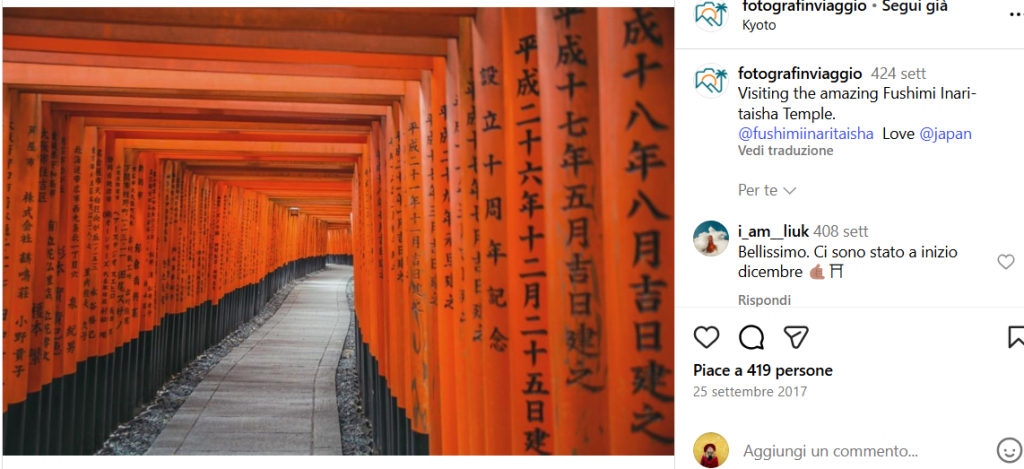Like the comment by i_am__liuk
The image size is (1024, 469).
click(1006, 262)
